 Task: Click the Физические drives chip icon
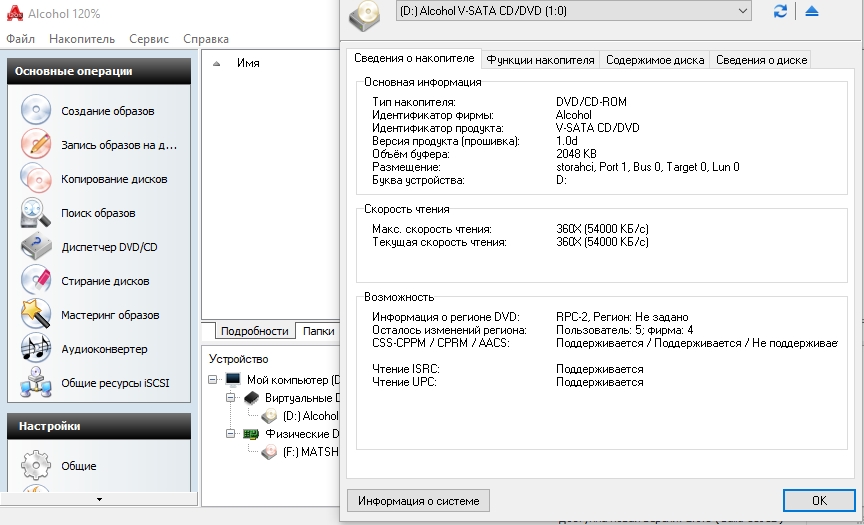point(251,434)
